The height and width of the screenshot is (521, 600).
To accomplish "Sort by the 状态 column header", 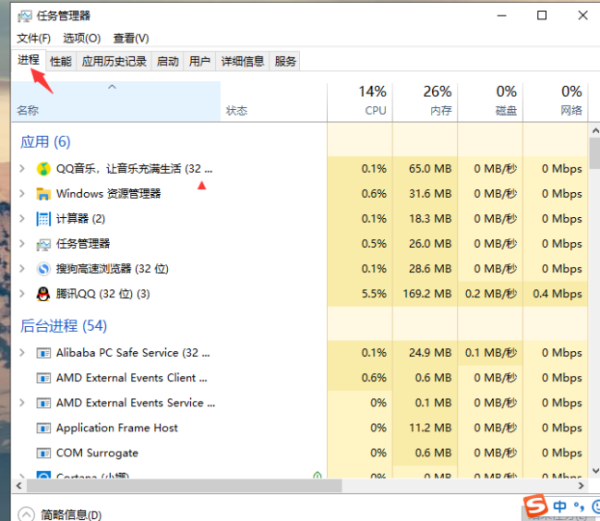I will pyautogui.click(x=274, y=102).
